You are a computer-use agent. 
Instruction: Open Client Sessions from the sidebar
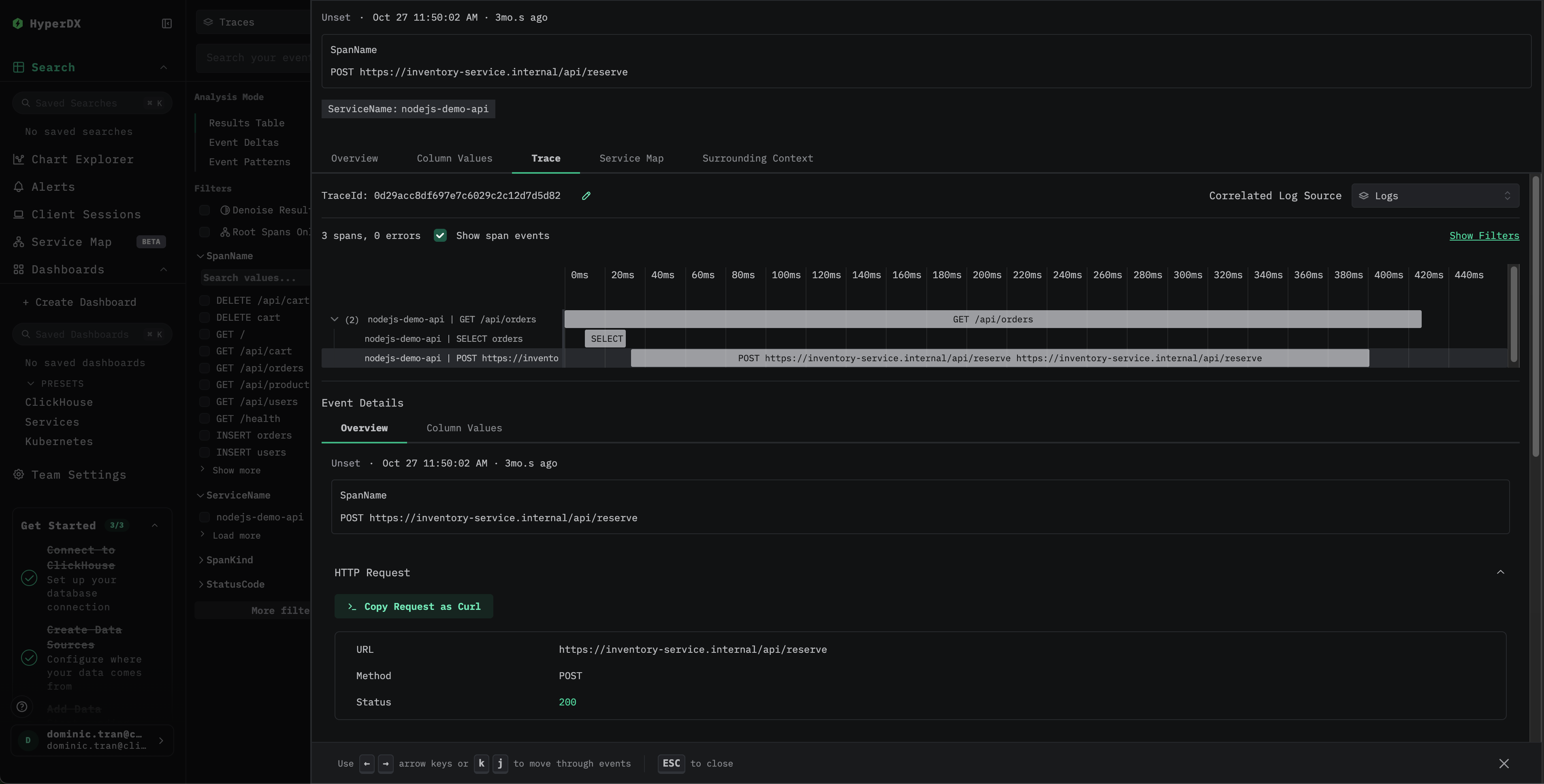tap(19, 214)
